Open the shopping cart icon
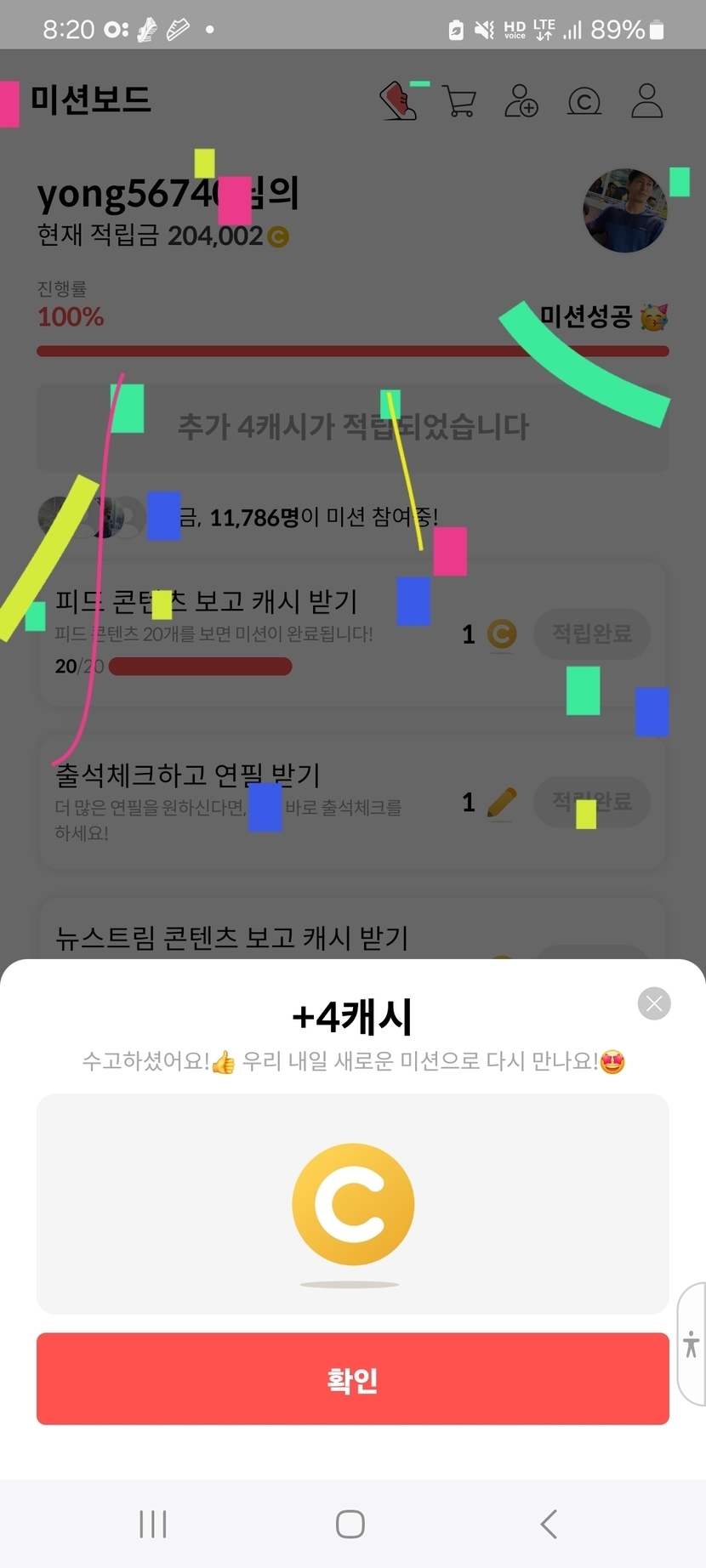Viewport: 706px width, 1568px height. [459, 101]
